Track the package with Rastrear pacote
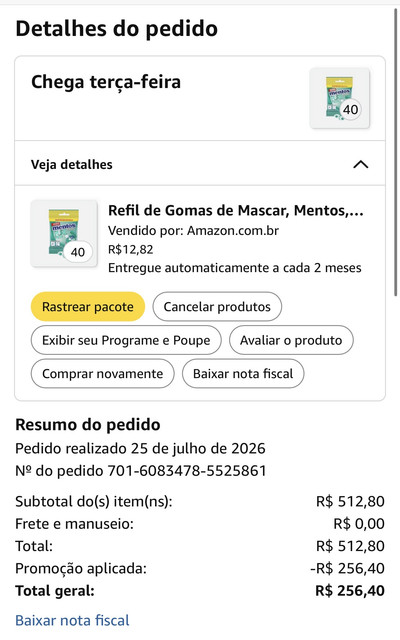The height and width of the screenshot is (640, 400). pos(88,307)
